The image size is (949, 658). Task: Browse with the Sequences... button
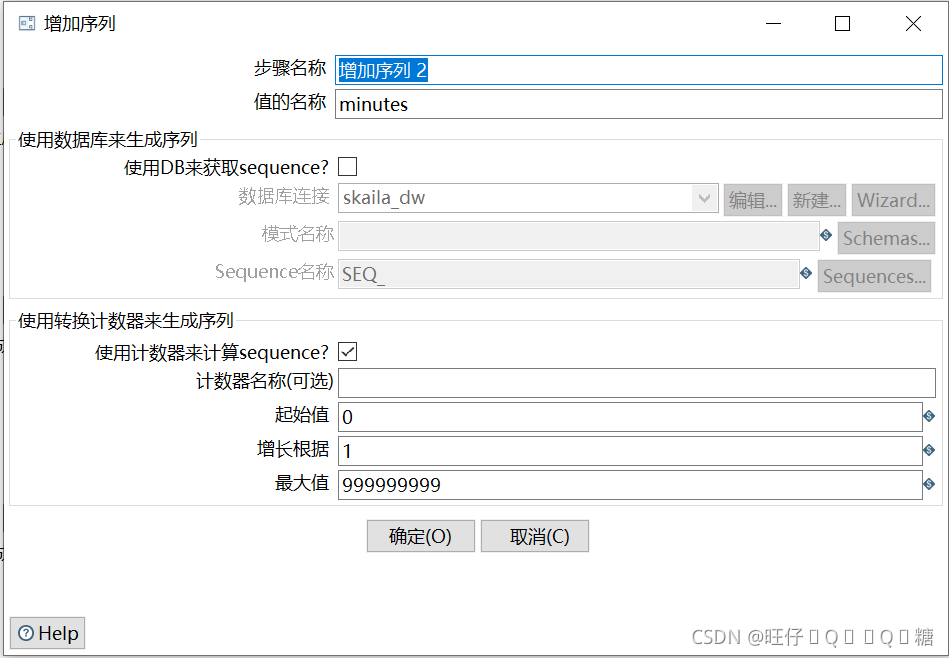pos(874,276)
